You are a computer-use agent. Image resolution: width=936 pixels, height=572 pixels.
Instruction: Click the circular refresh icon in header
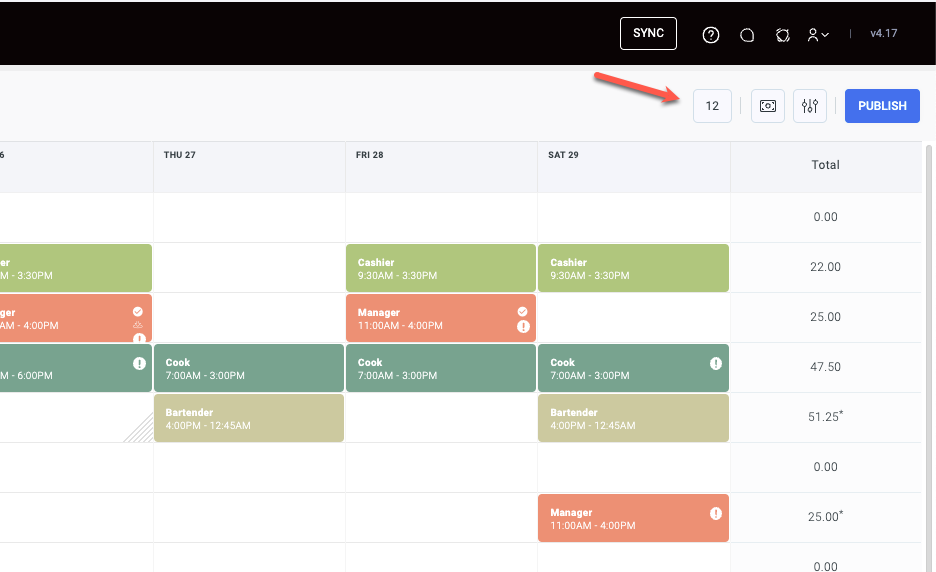coord(783,35)
